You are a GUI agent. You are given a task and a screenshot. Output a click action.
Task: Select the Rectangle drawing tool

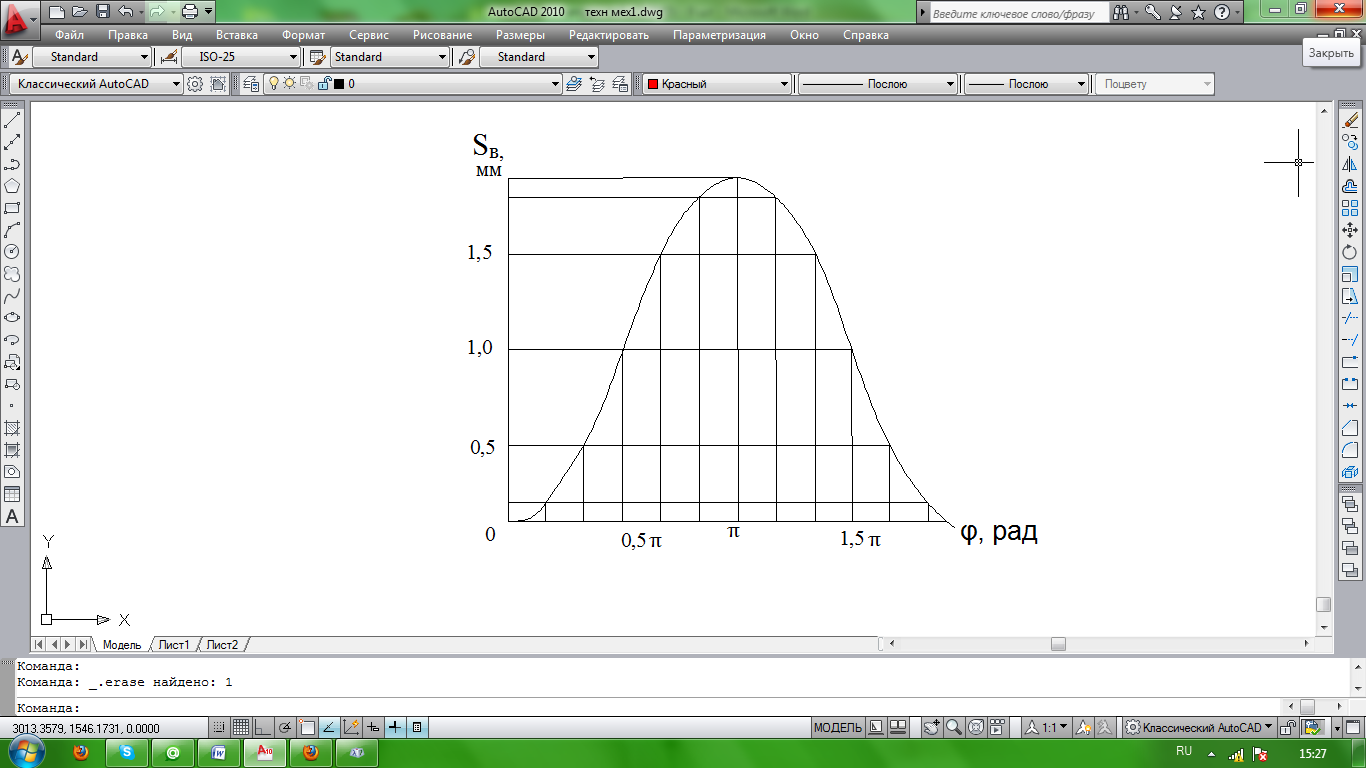13,208
